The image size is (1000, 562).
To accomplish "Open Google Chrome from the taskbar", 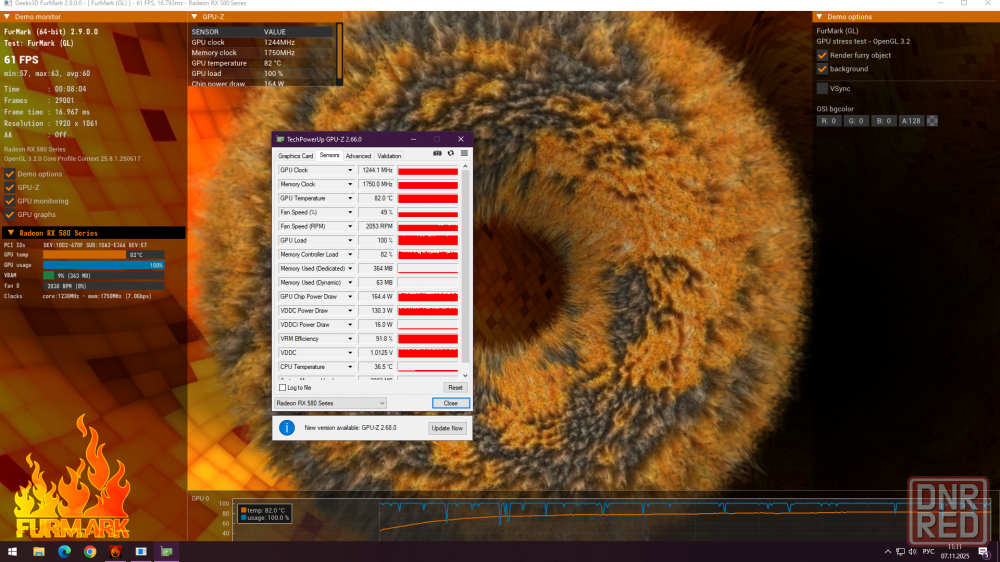I will pos(90,551).
